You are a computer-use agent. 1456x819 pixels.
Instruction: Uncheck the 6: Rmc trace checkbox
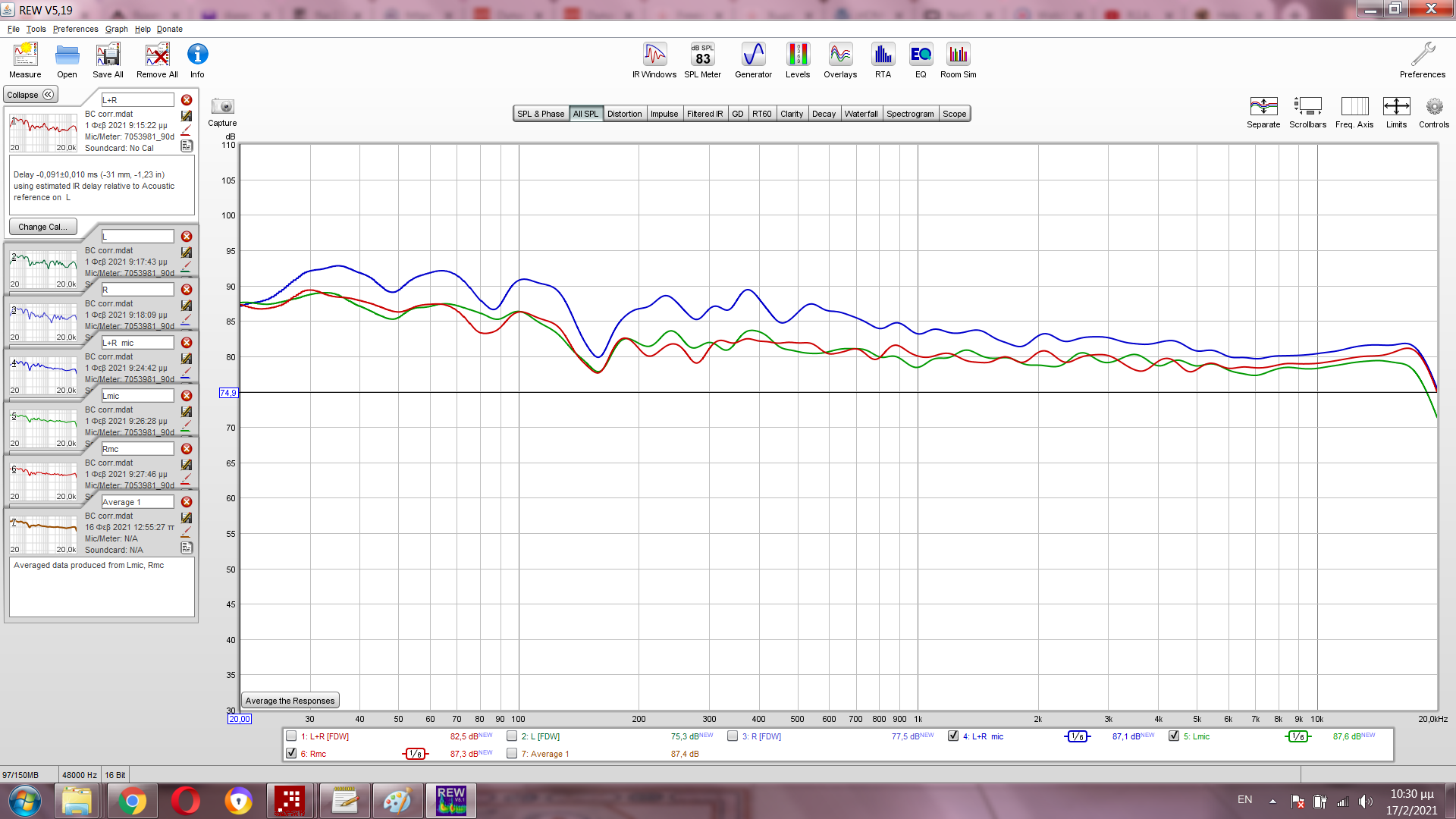[x=291, y=754]
